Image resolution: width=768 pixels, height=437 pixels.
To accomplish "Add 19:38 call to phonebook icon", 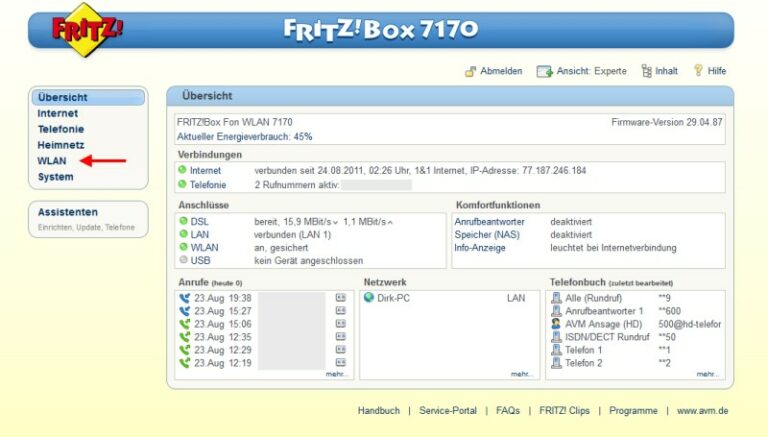I will click(x=341, y=298).
